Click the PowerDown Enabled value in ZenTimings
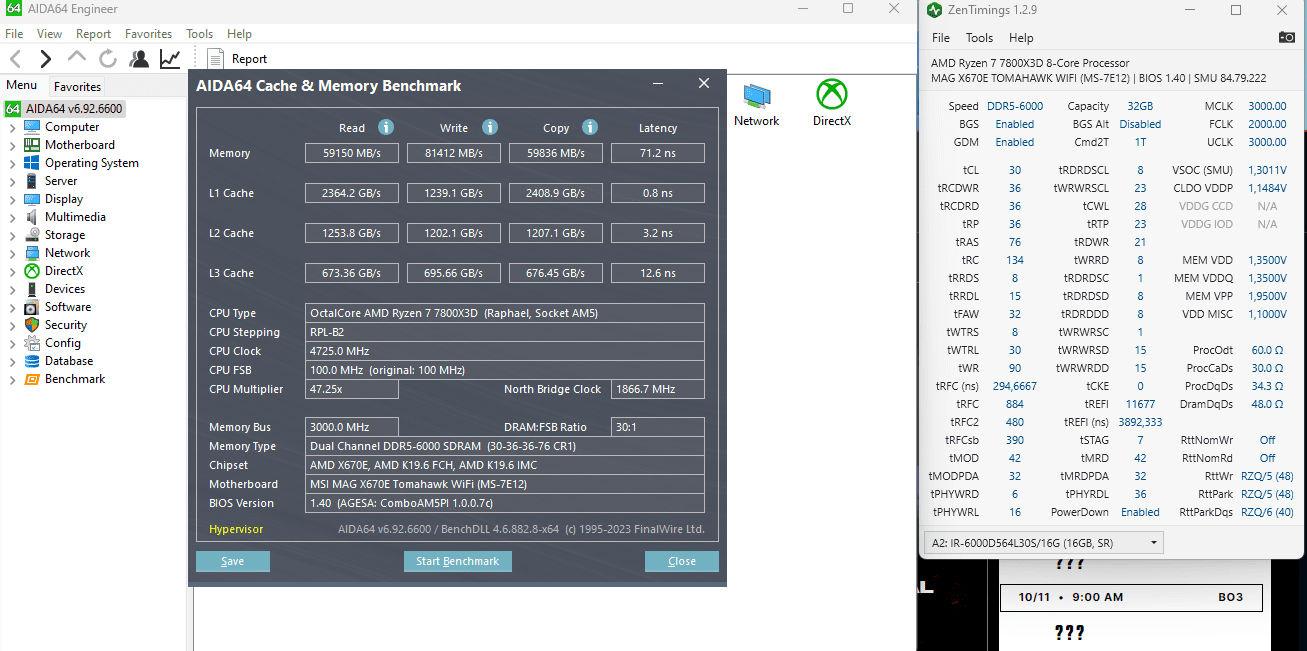This screenshot has width=1307, height=651. point(1140,512)
